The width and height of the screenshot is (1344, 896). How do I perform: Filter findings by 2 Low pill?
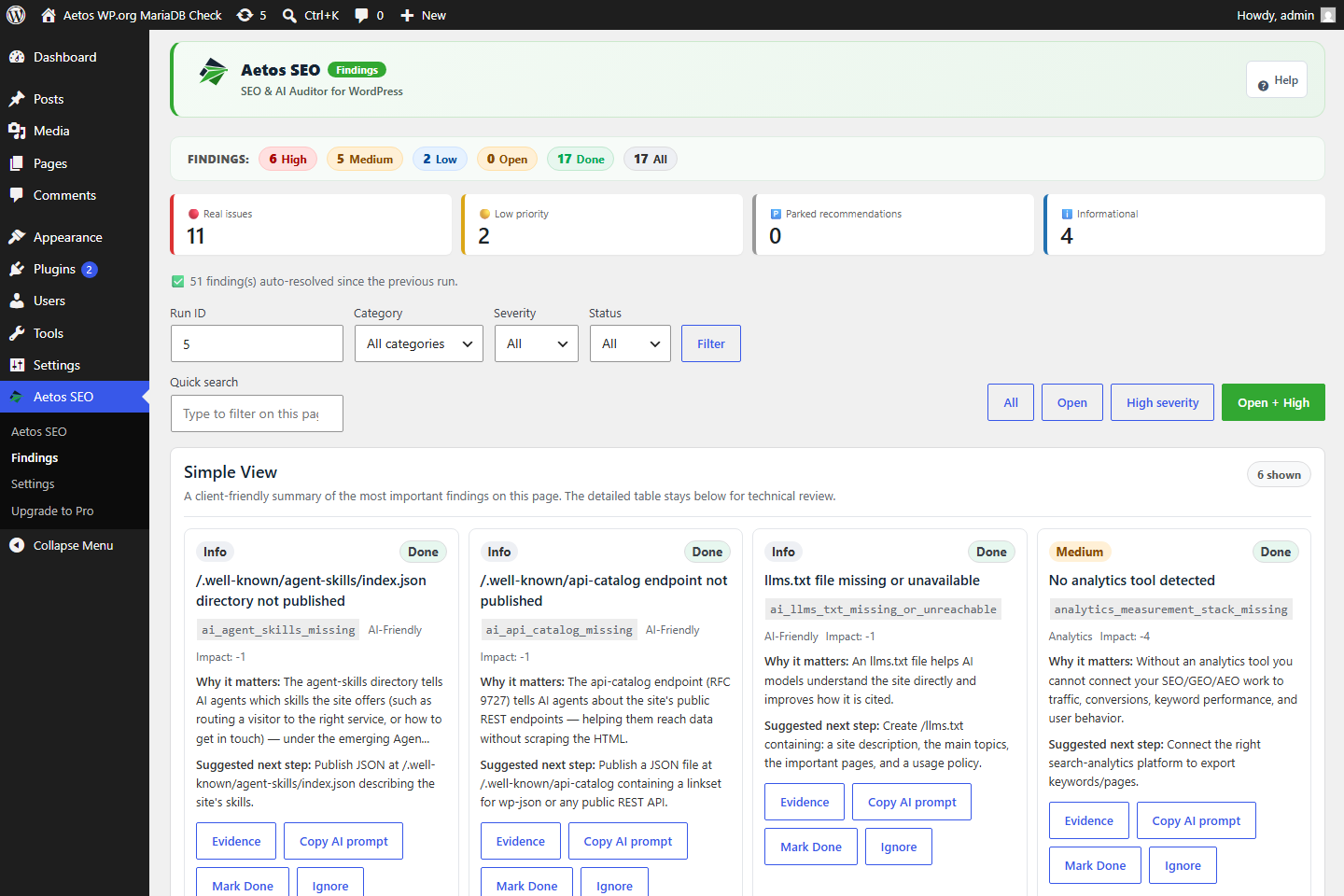440,159
